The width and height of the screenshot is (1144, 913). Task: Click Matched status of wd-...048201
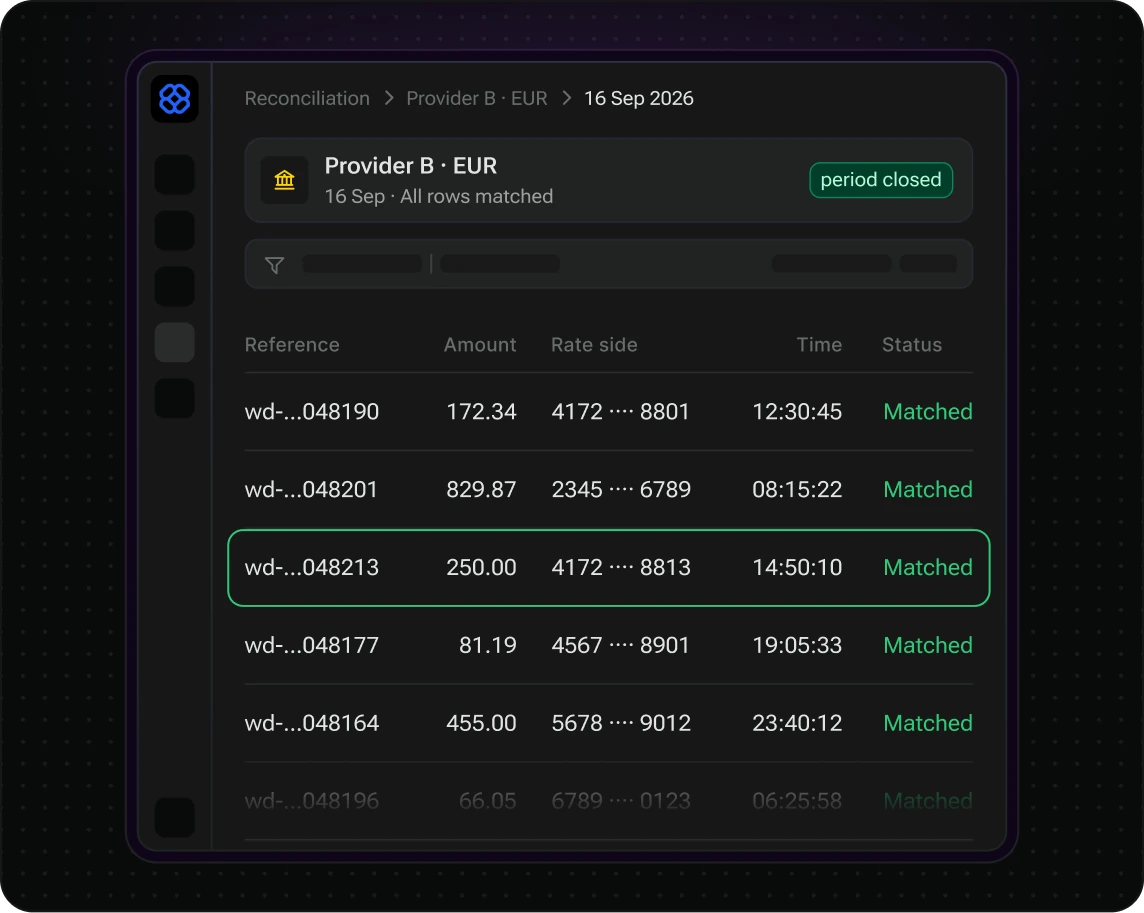(x=927, y=490)
